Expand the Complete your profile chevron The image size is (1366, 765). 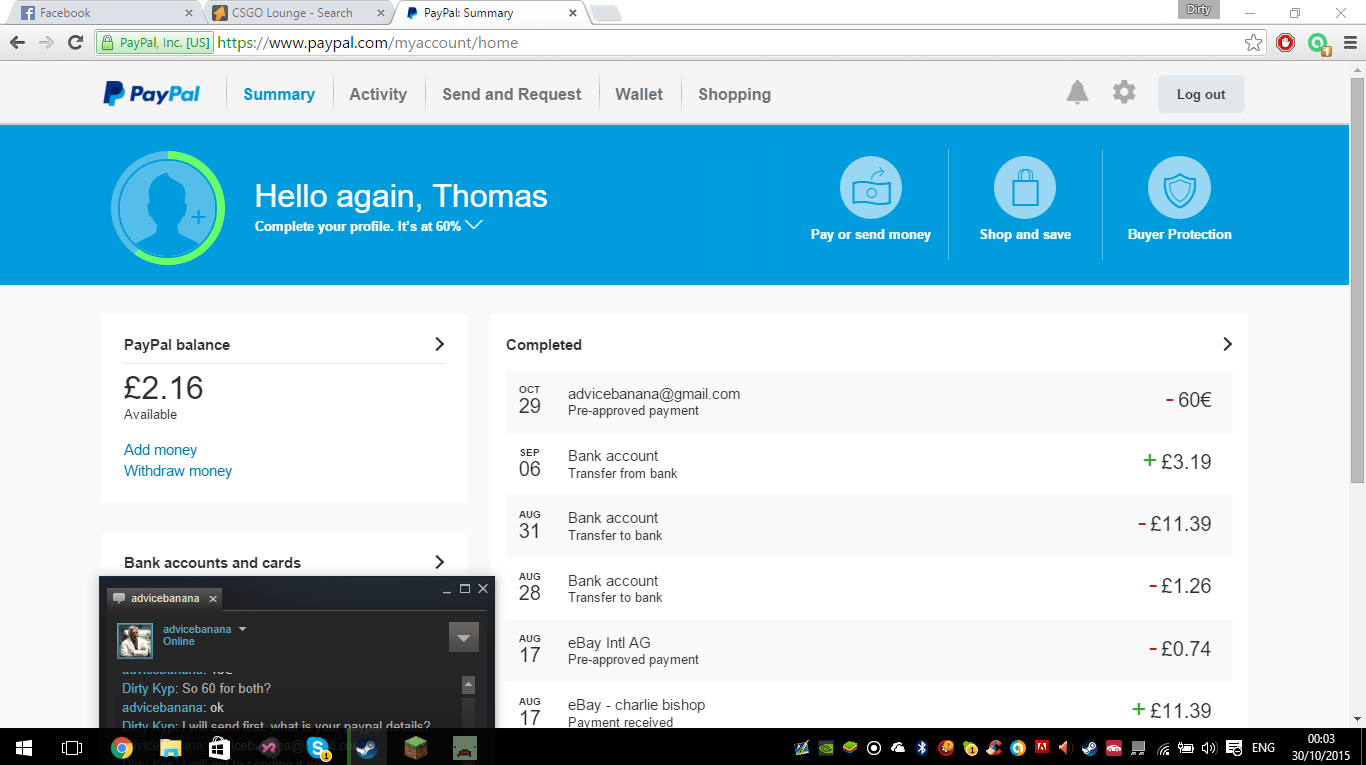(x=474, y=225)
